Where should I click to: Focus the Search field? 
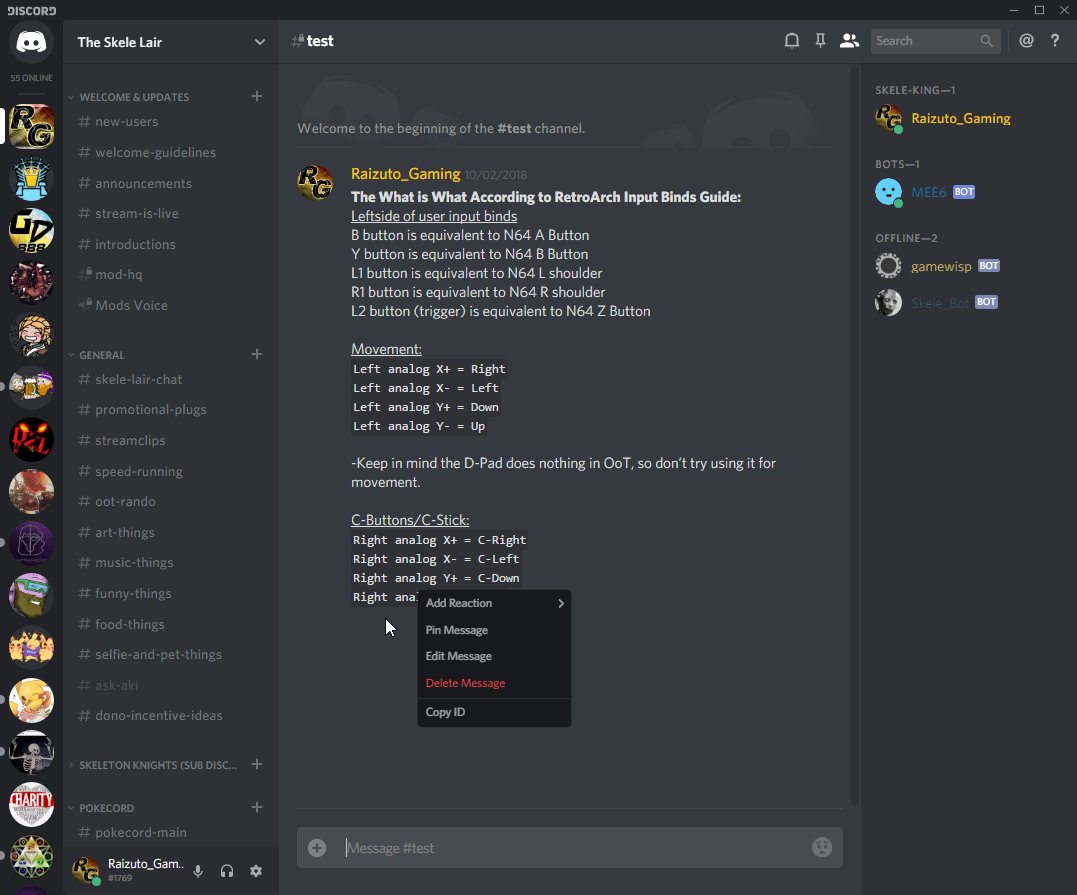tap(935, 41)
